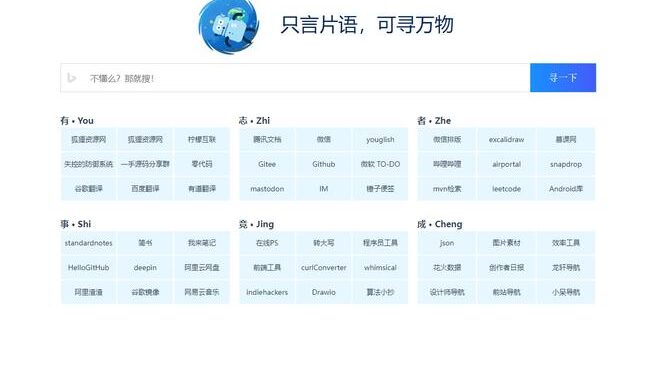The image size is (661, 380).
Task: Open the standardnotes link
Action: [89, 243]
